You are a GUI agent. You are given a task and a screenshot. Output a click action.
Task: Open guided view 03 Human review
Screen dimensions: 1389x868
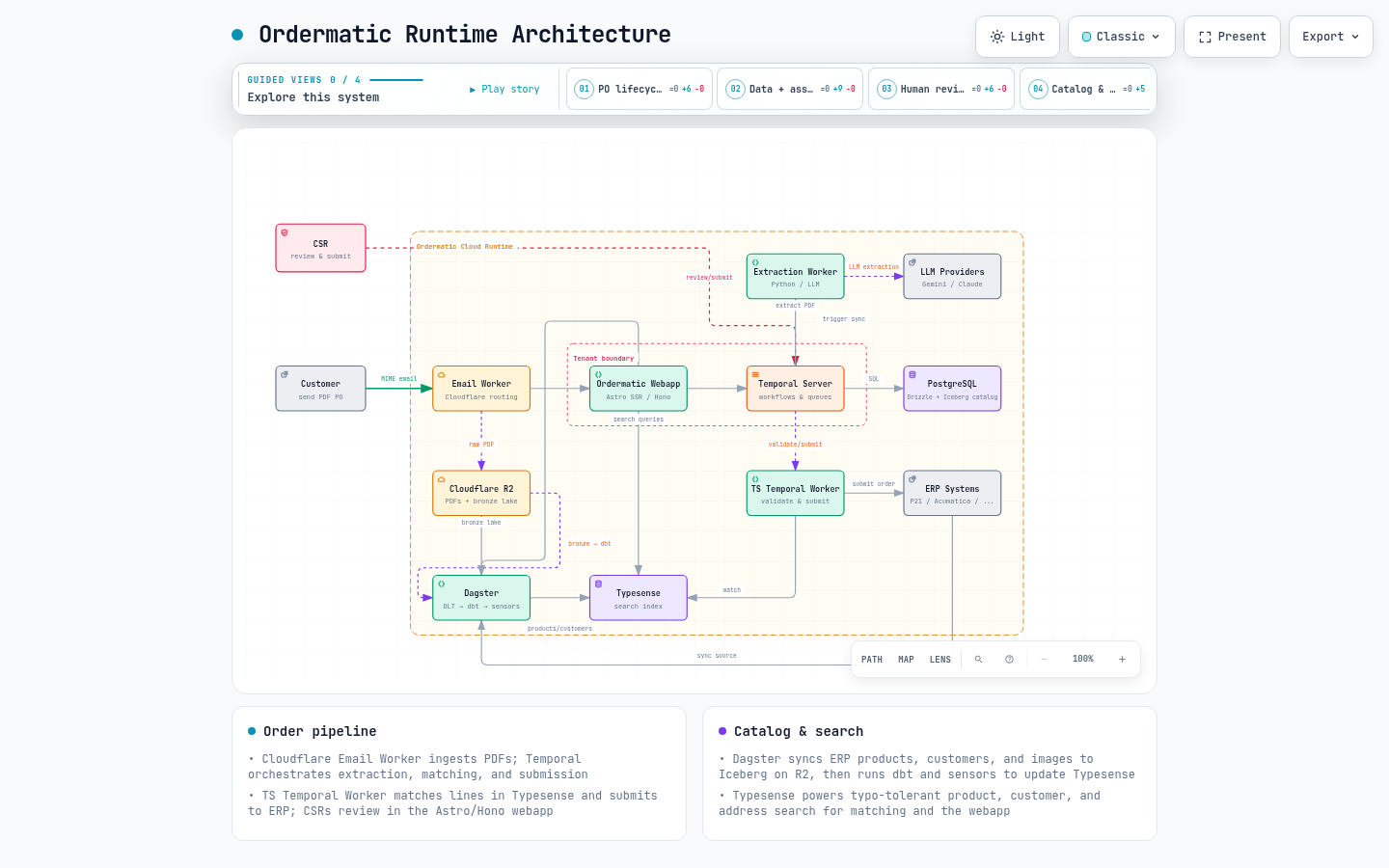(x=941, y=89)
